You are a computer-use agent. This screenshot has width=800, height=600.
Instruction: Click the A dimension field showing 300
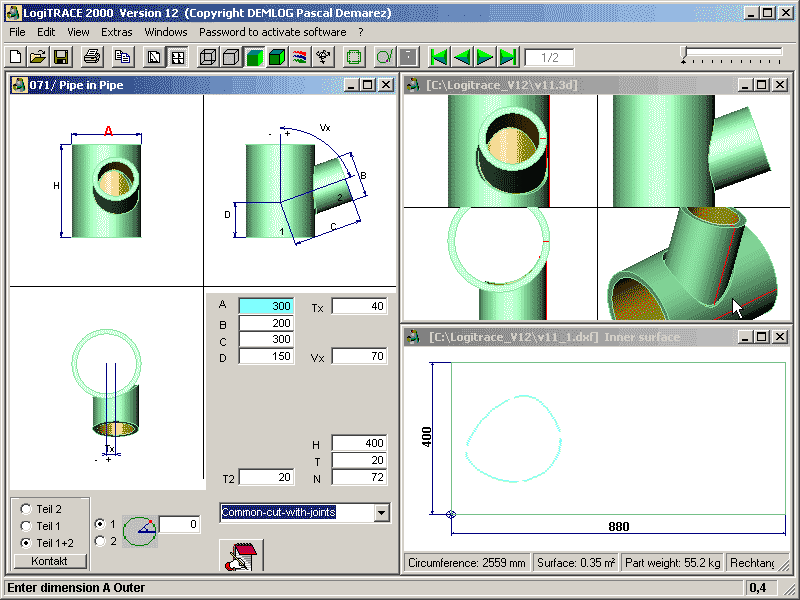[266, 306]
